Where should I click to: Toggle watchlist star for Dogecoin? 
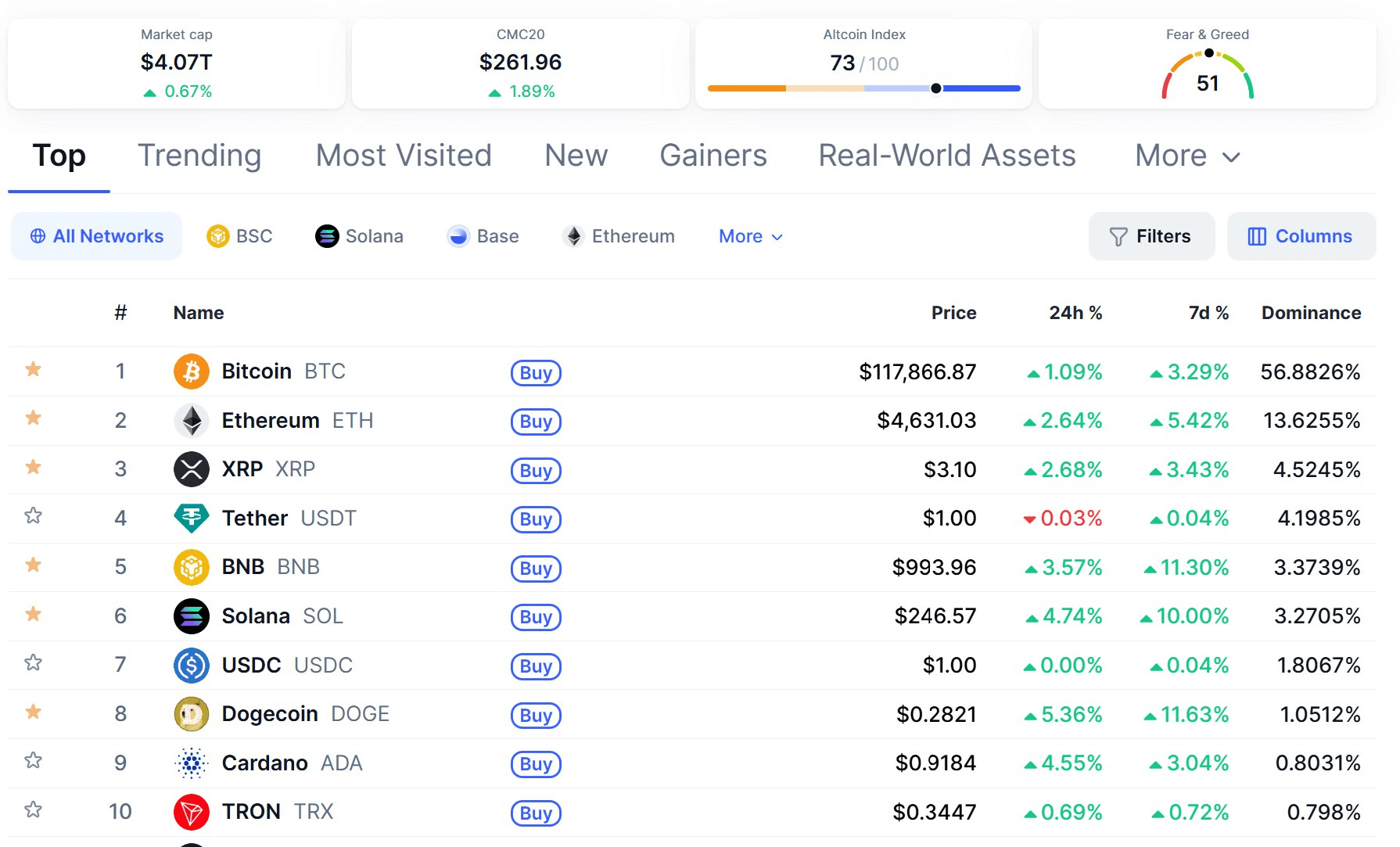point(33,712)
